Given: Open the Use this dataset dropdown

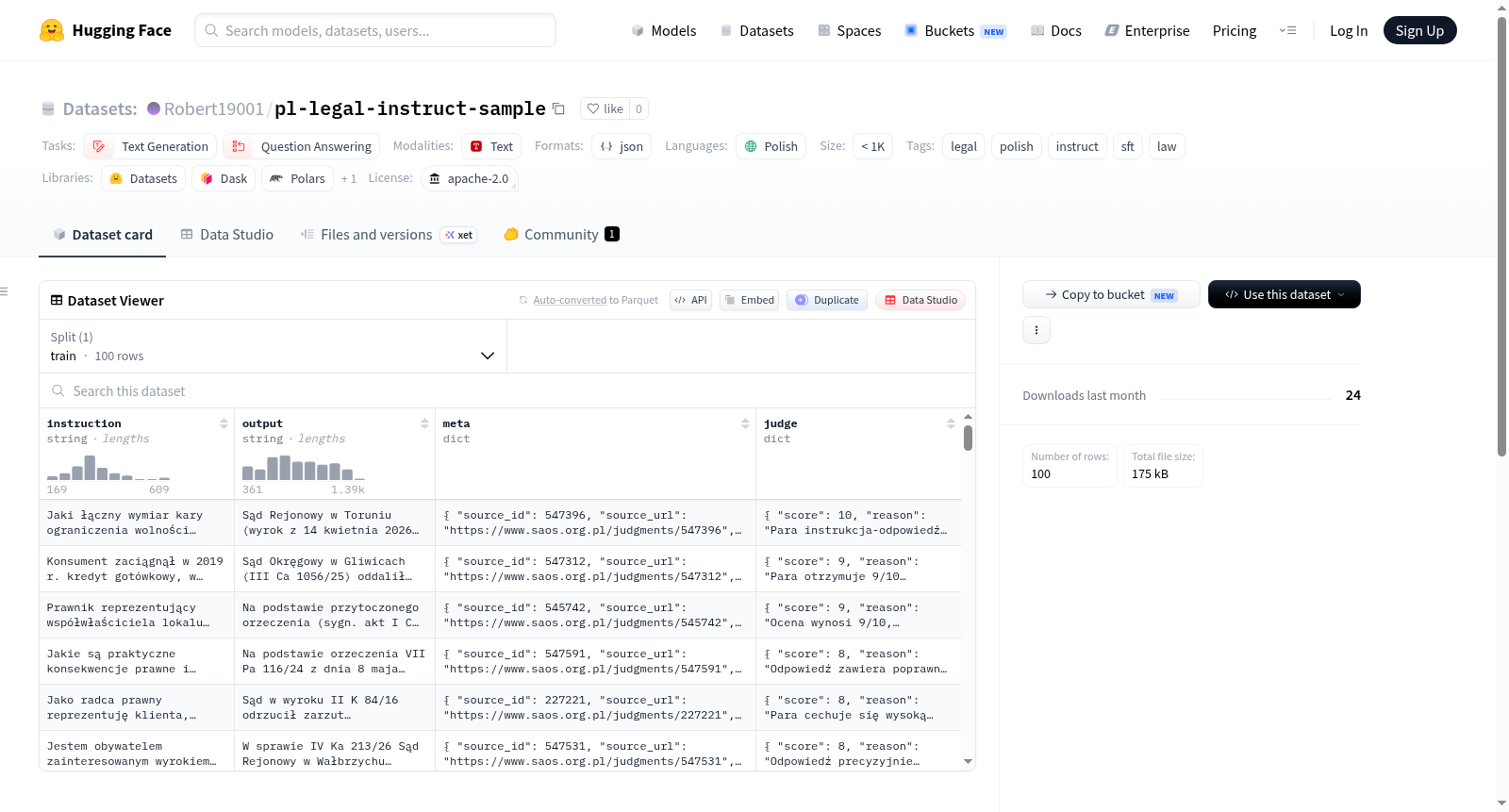Looking at the screenshot, I should coord(1284,294).
